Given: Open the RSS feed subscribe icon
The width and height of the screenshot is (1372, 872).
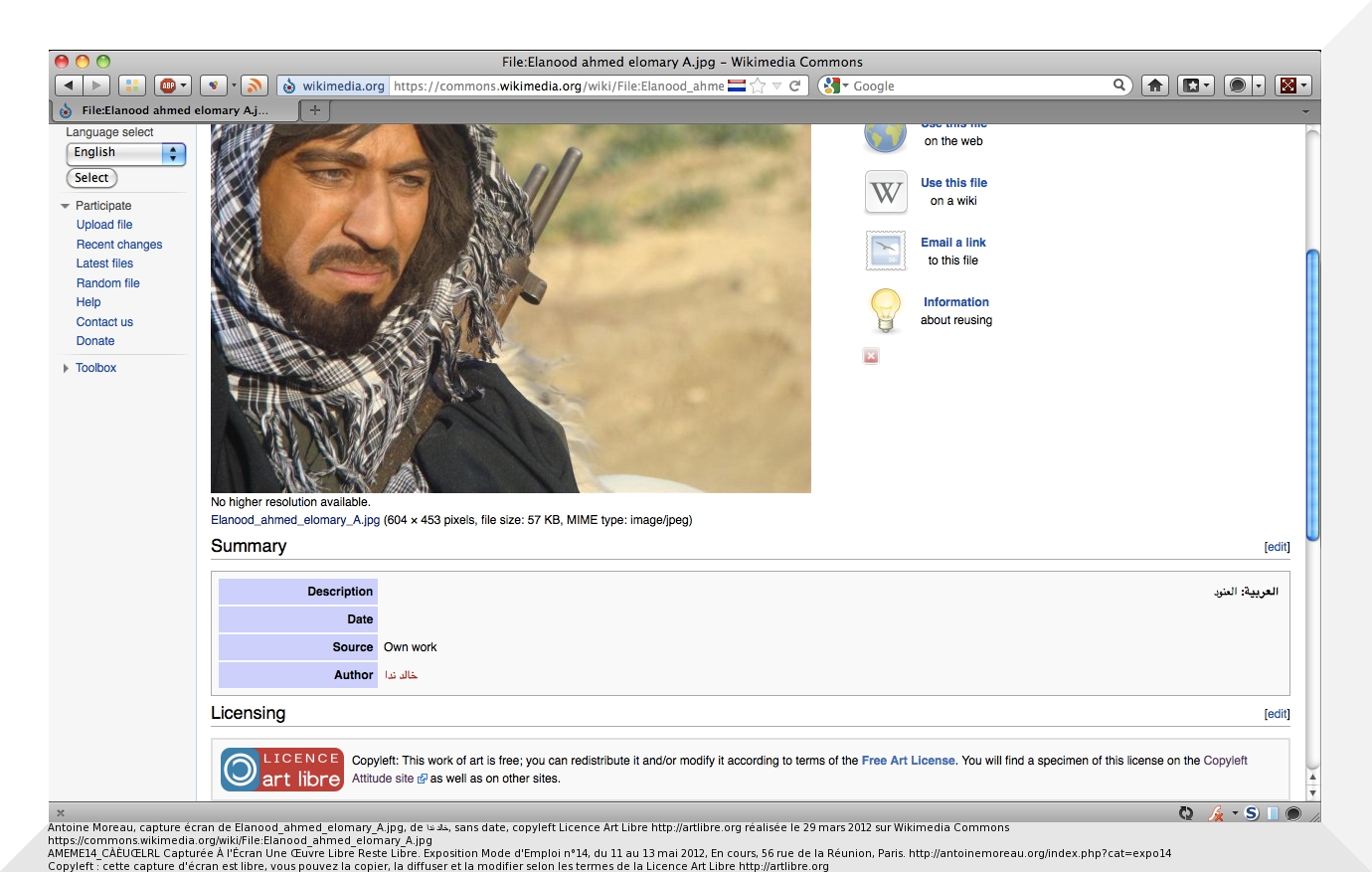Looking at the screenshot, I should [255, 86].
